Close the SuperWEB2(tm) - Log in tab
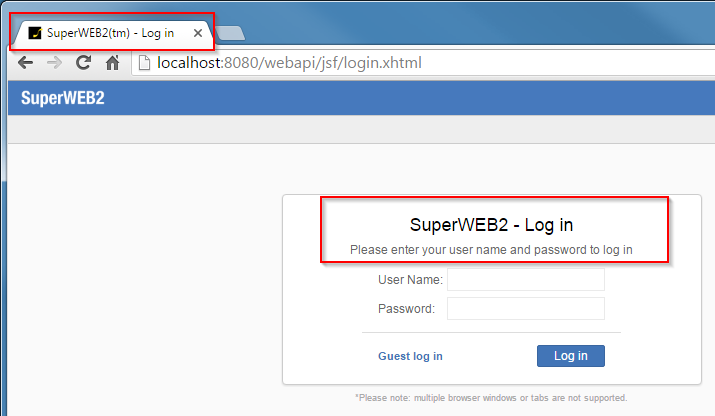This screenshot has width=715, height=416. pyautogui.click(x=198, y=33)
